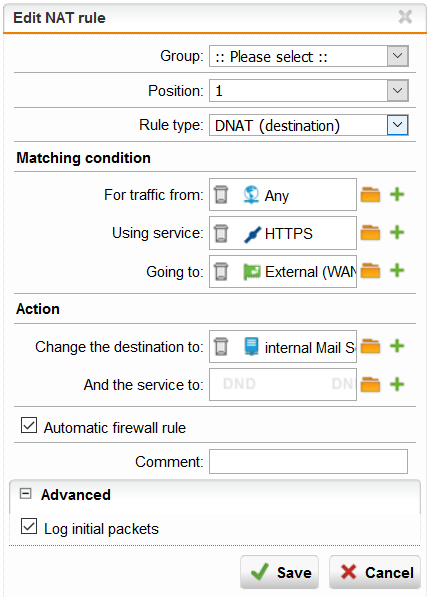Screen dimensions: 427x597
Task: Uncheck Automatic firewall rule
Action: tap(29, 425)
